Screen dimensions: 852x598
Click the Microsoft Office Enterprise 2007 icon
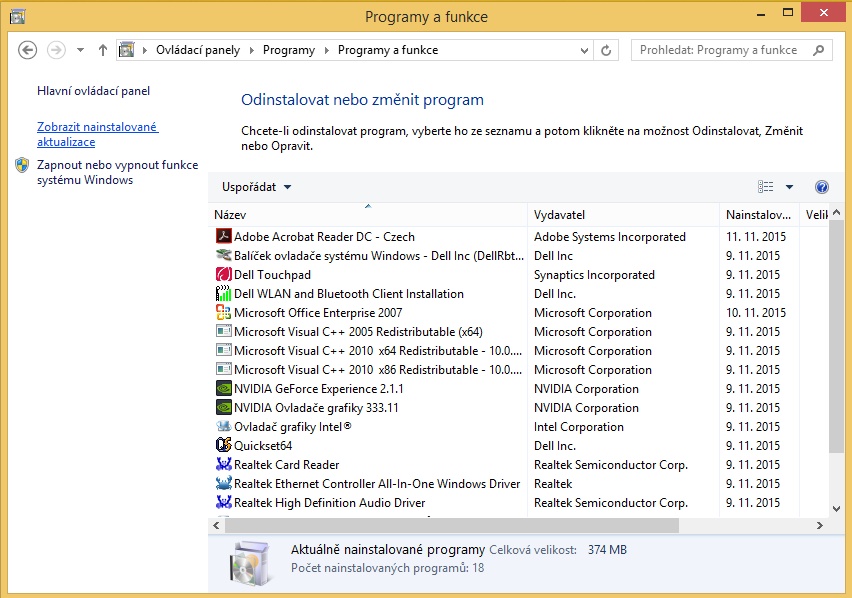point(224,313)
